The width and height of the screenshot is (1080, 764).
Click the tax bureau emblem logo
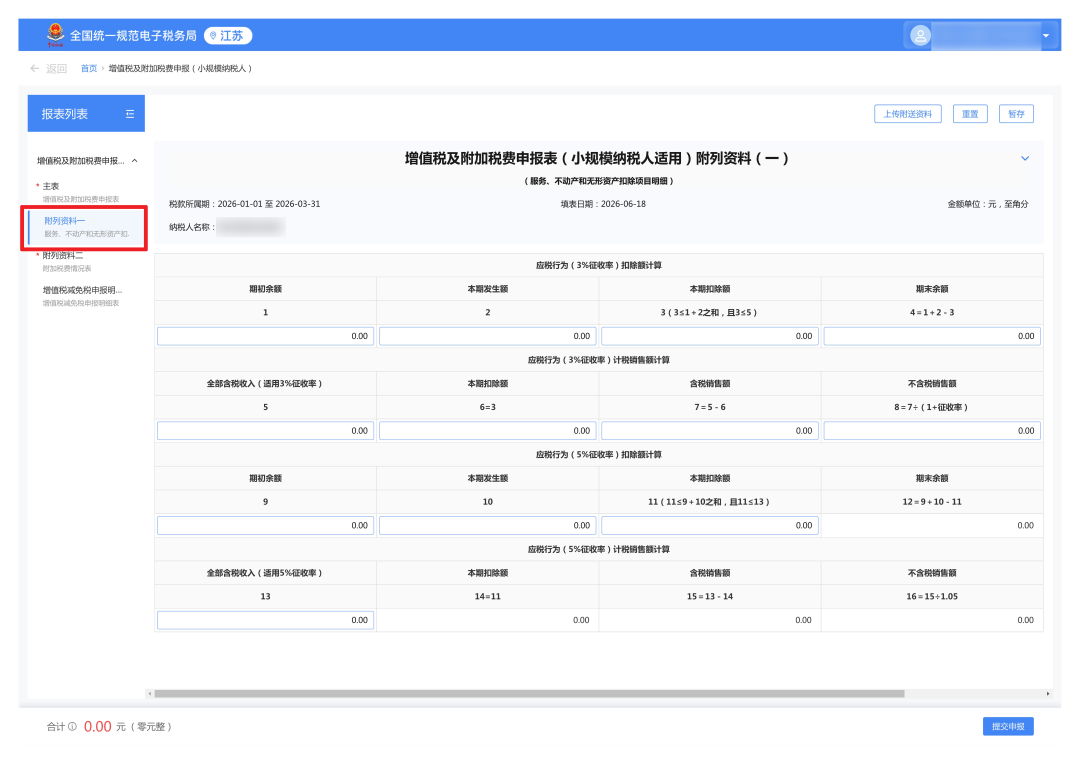(x=55, y=34)
